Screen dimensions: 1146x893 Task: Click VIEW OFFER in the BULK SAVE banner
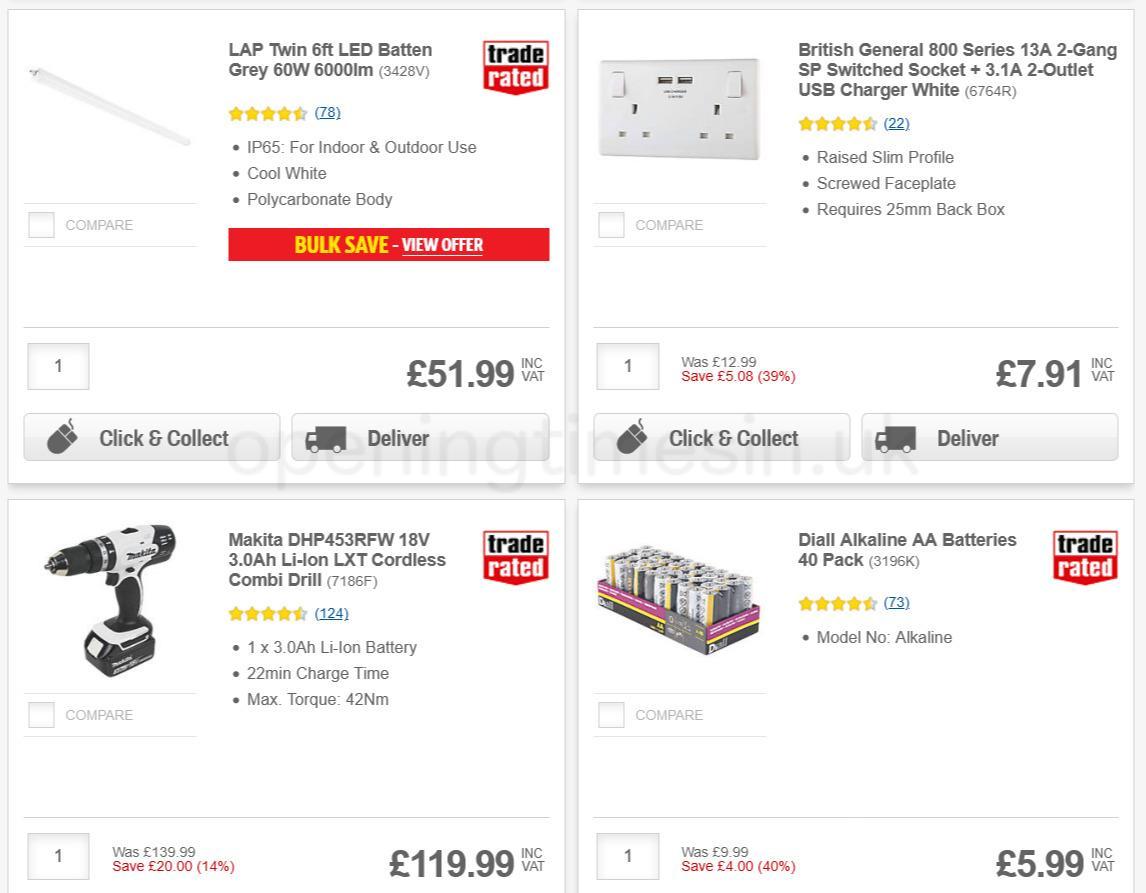[441, 245]
